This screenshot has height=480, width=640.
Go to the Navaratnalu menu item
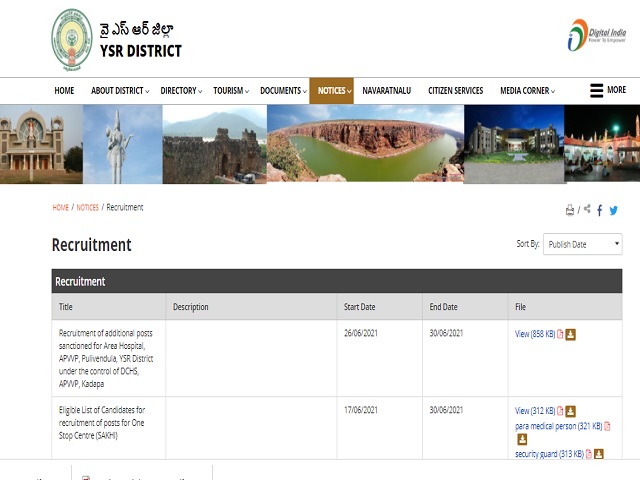(385, 91)
